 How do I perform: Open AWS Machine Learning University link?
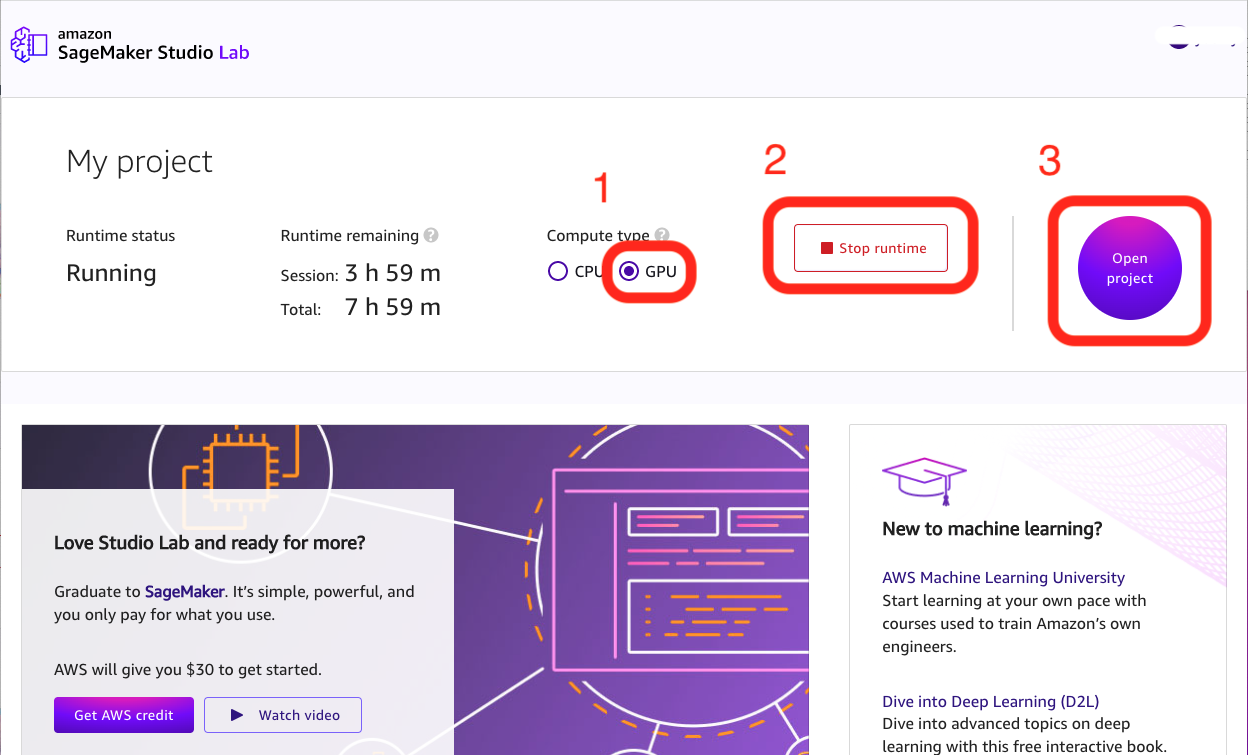point(1003,577)
